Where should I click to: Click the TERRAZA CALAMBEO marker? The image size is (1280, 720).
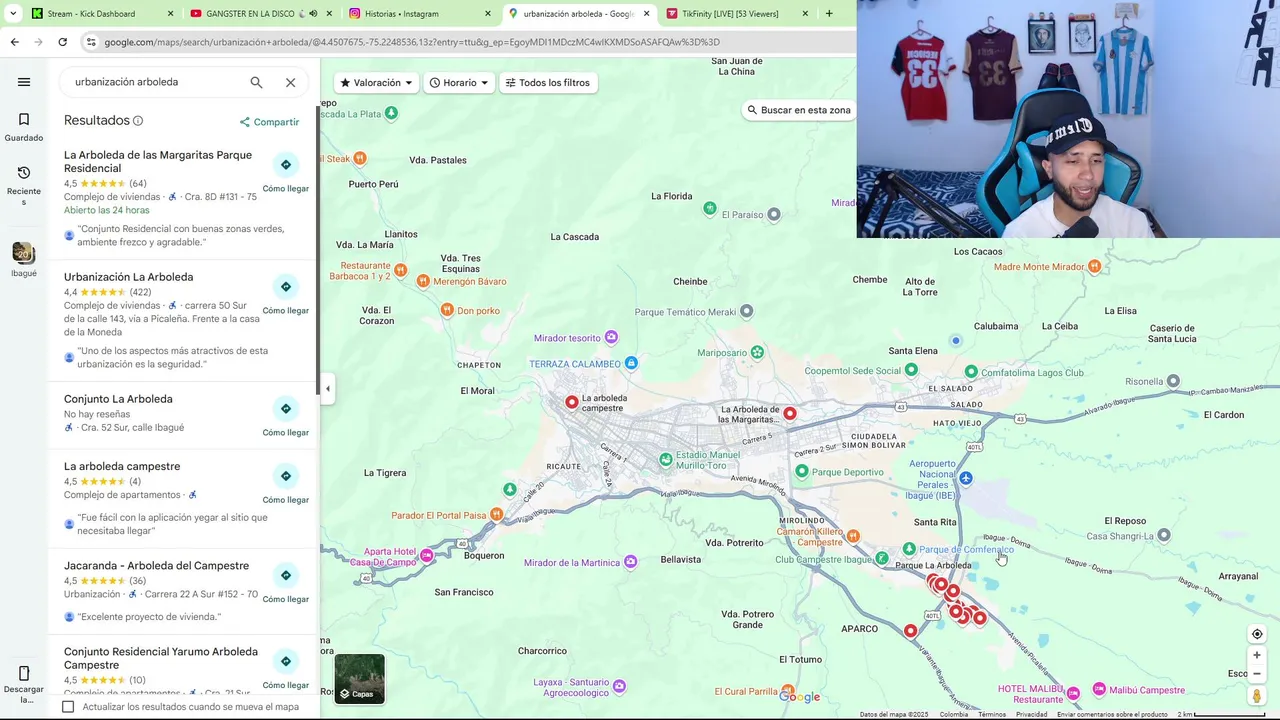click(631, 363)
